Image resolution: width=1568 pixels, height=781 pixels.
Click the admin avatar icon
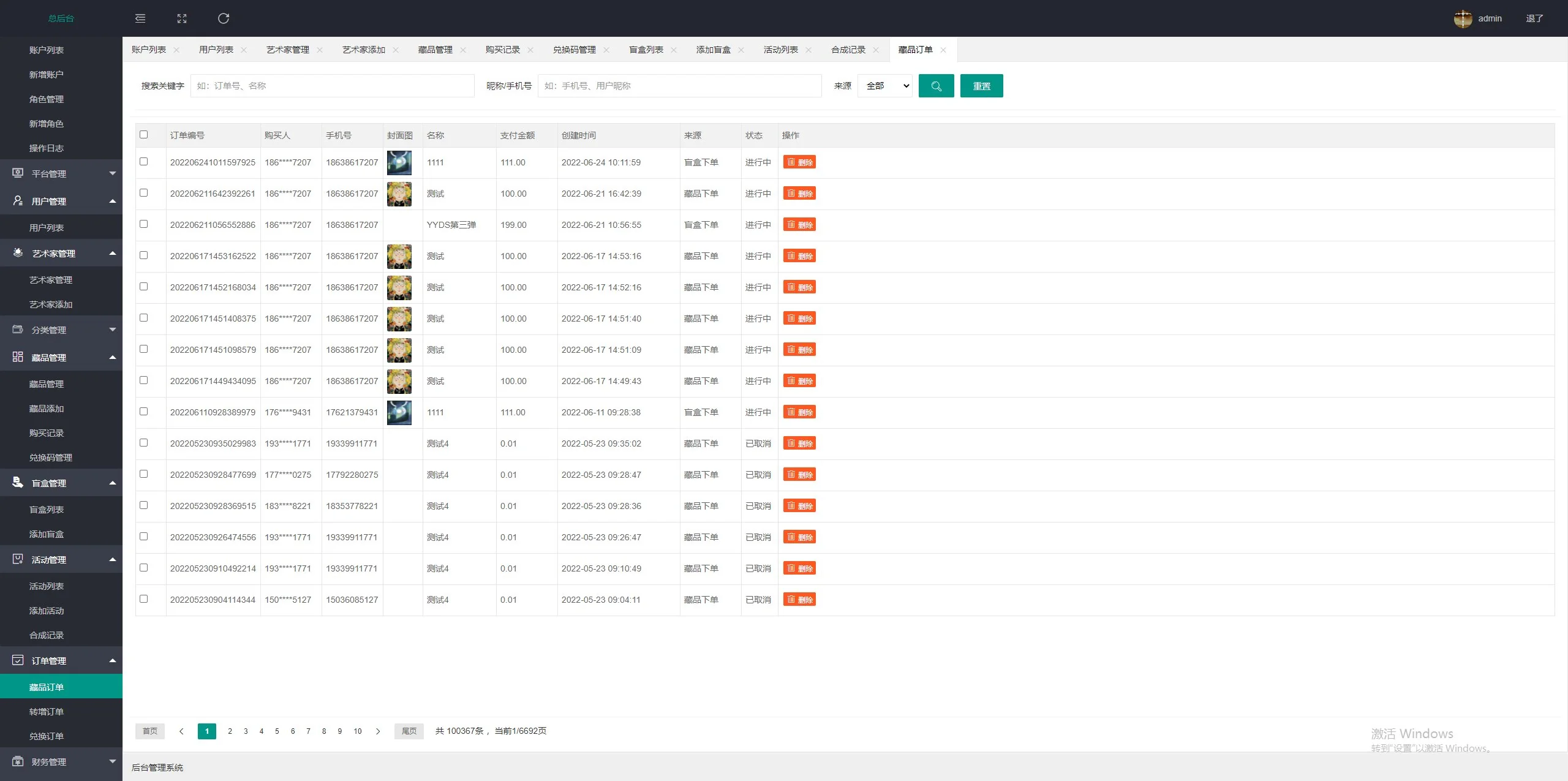pos(1463,18)
